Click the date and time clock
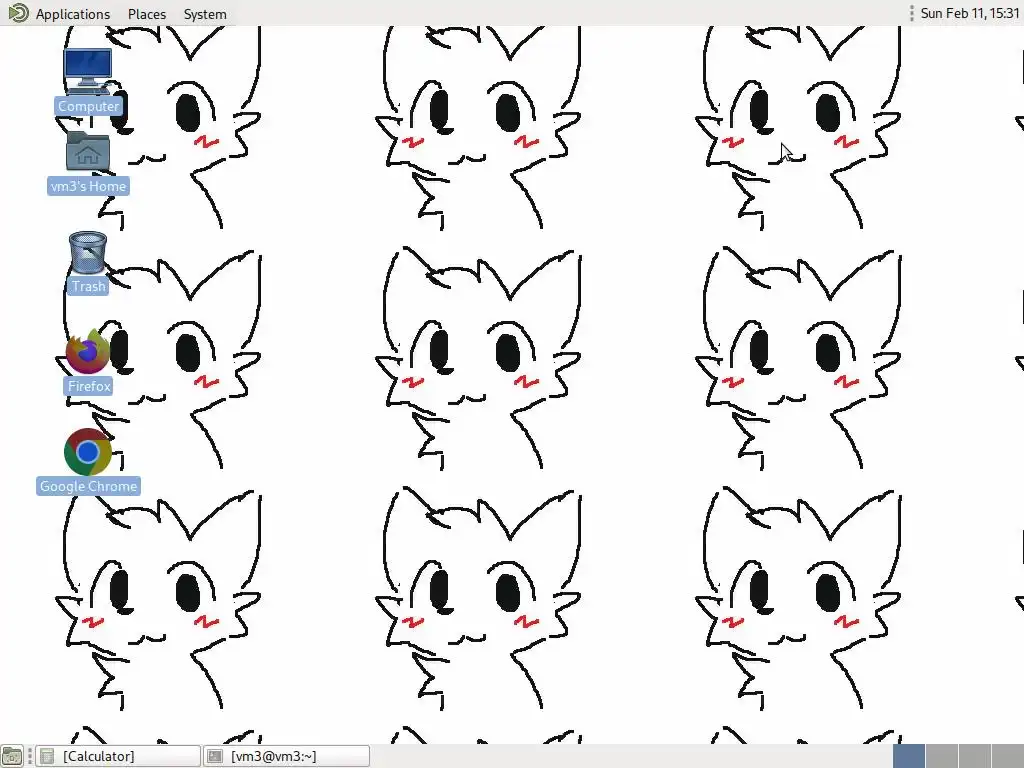This screenshot has height=768, width=1024. point(969,13)
